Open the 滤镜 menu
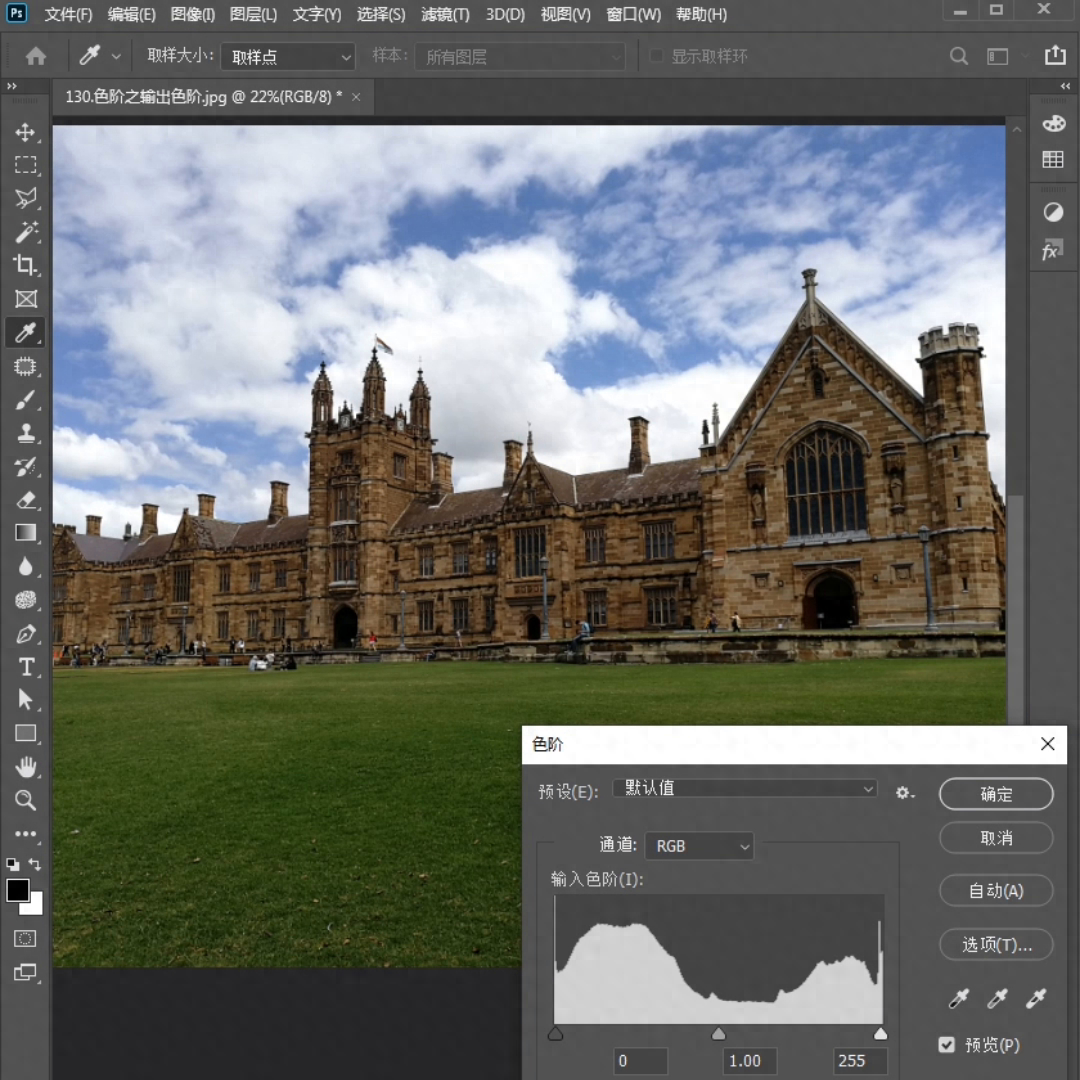Viewport: 1080px width, 1080px height. tap(445, 15)
